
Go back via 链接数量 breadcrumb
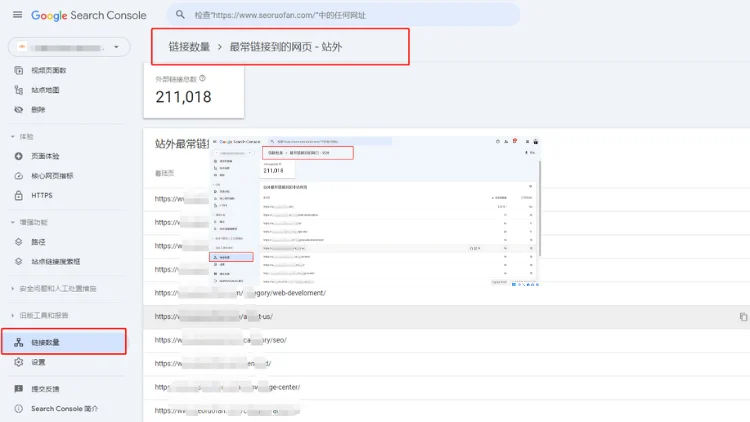coord(189,47)
